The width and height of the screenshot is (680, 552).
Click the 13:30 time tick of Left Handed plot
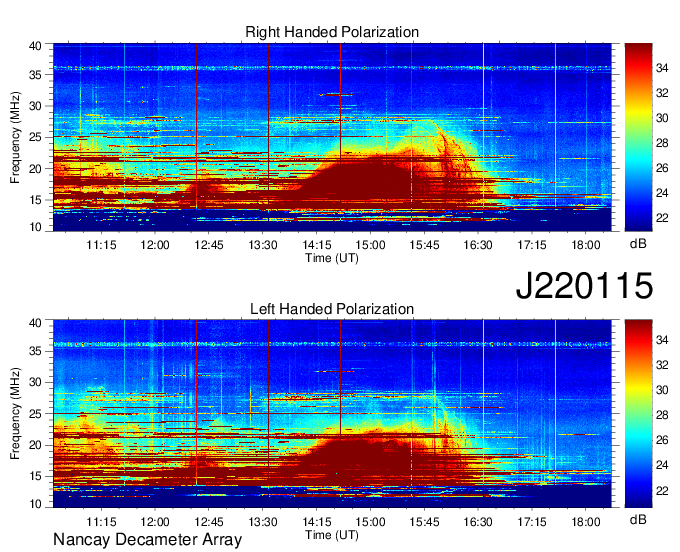263,522
